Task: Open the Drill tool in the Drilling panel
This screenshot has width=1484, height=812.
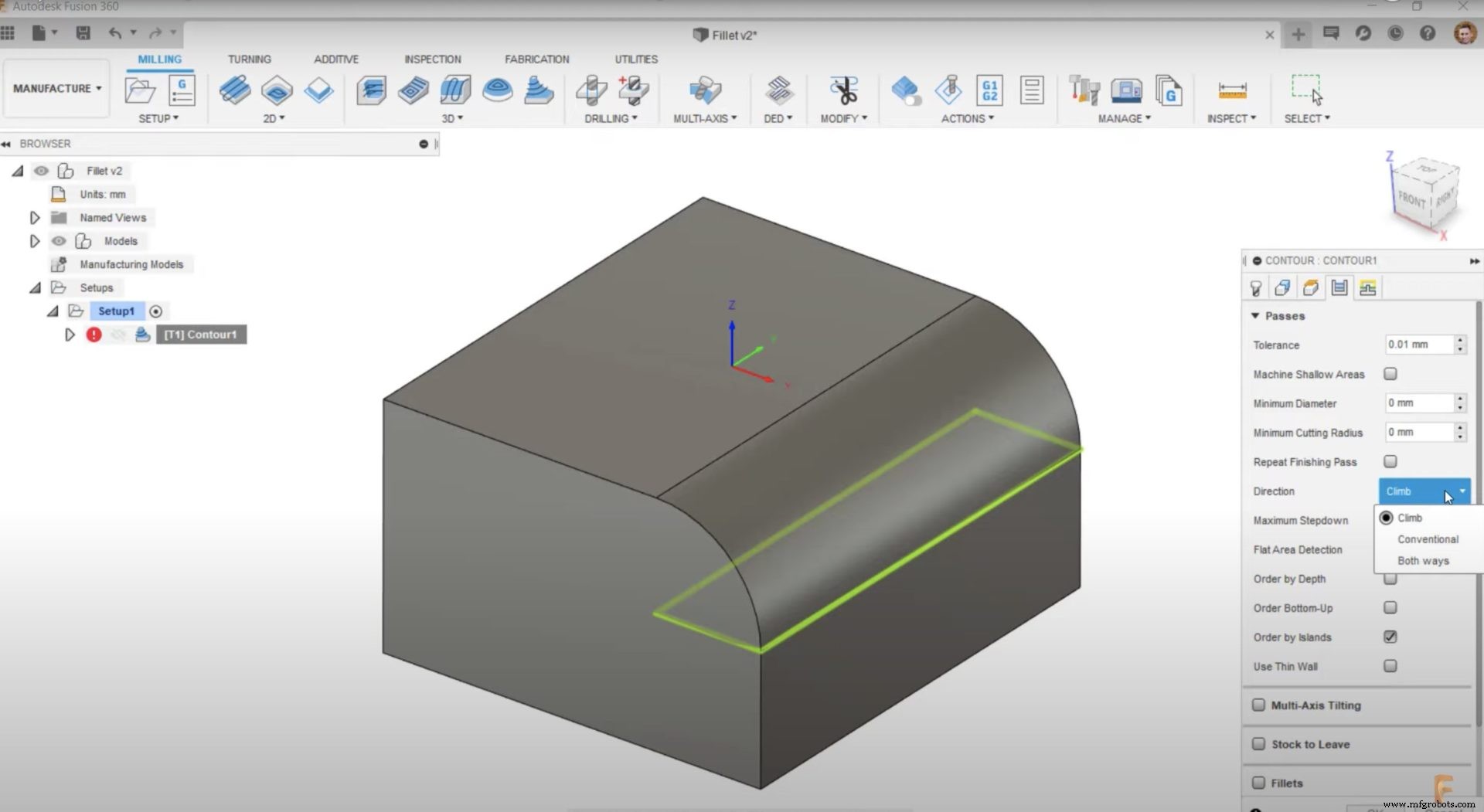Action: tap(591, 90)
